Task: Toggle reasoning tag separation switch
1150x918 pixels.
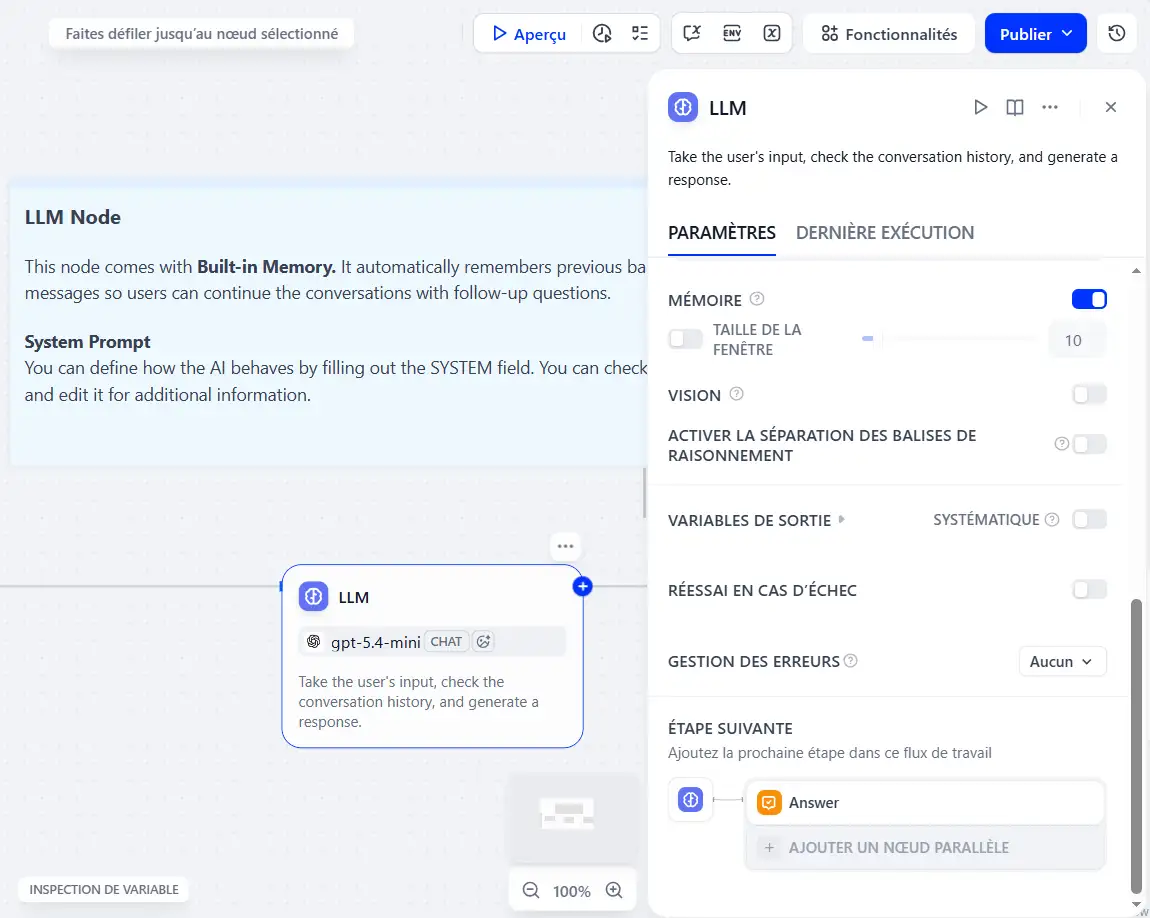Action: tap(1088, 444)
